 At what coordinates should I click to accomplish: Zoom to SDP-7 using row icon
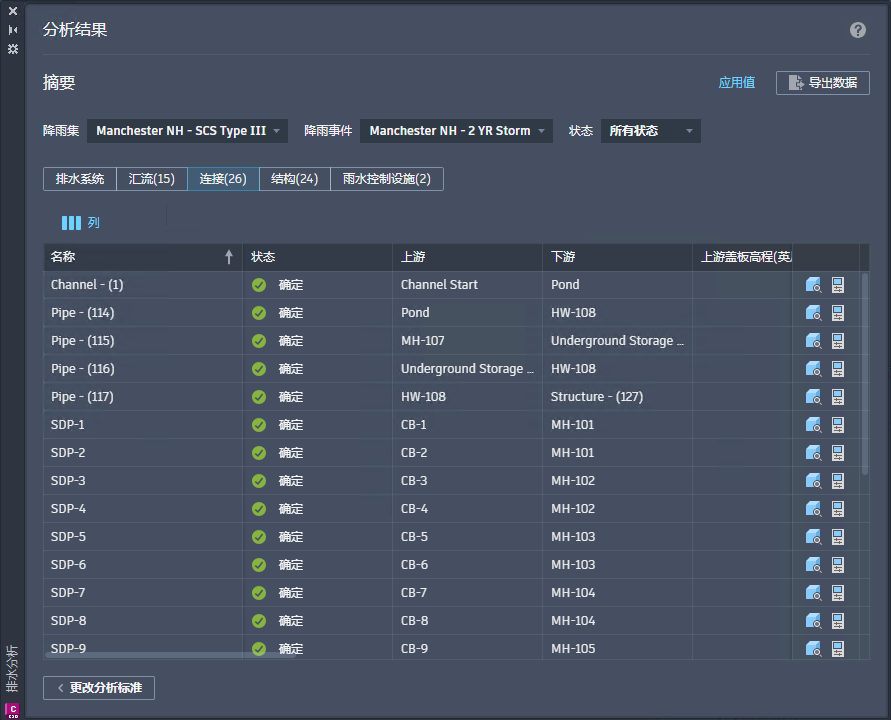(813, 593)
